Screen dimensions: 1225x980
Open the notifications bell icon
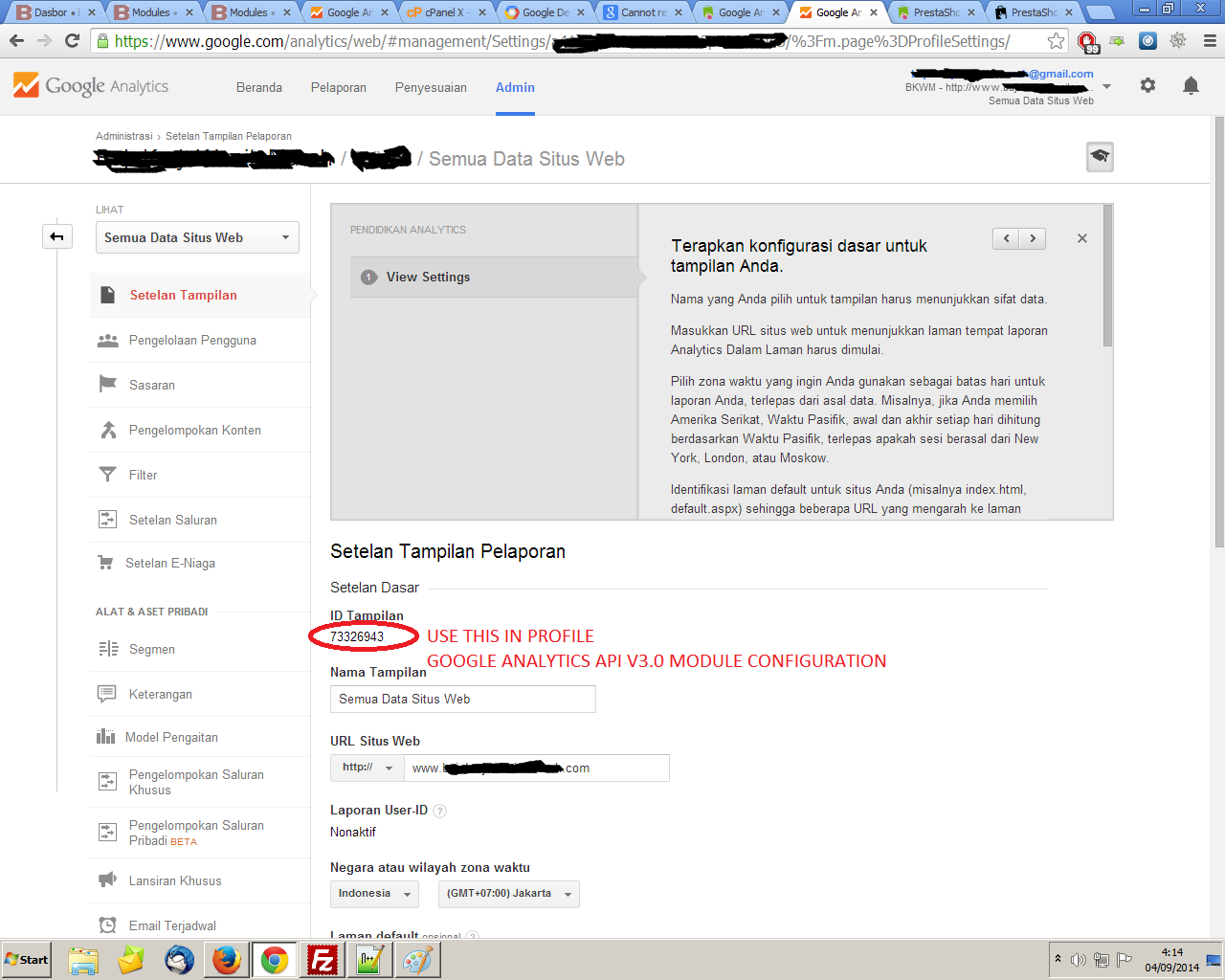click(x=1191, y=86)
